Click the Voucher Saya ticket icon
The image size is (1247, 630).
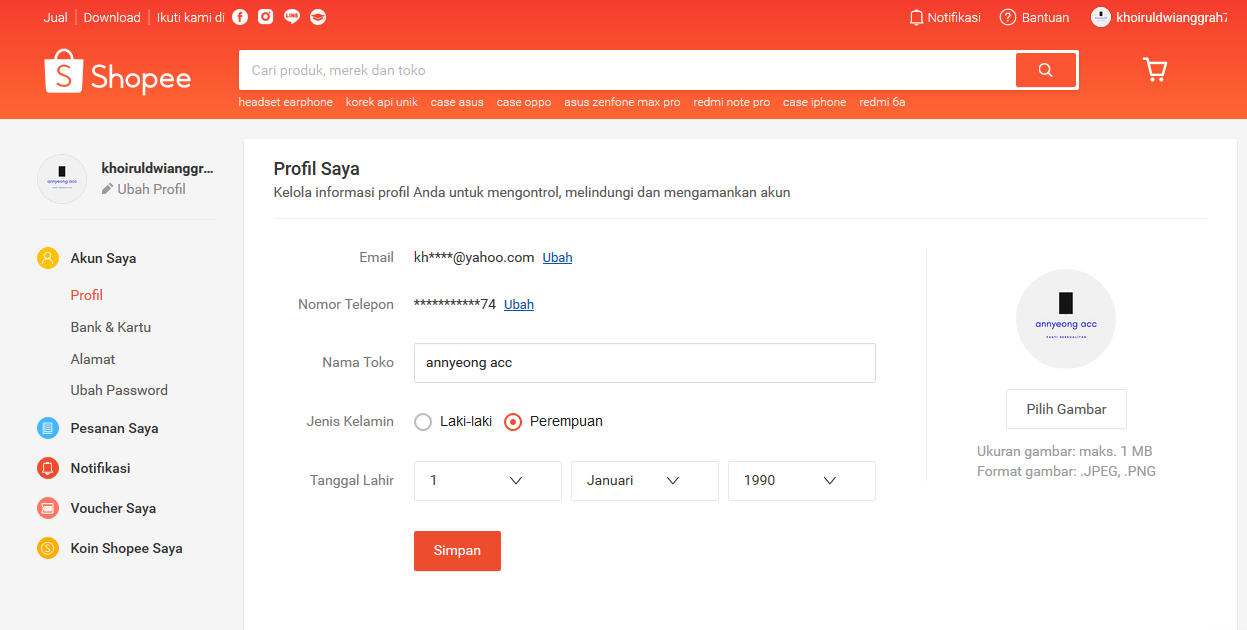[47, 508]
